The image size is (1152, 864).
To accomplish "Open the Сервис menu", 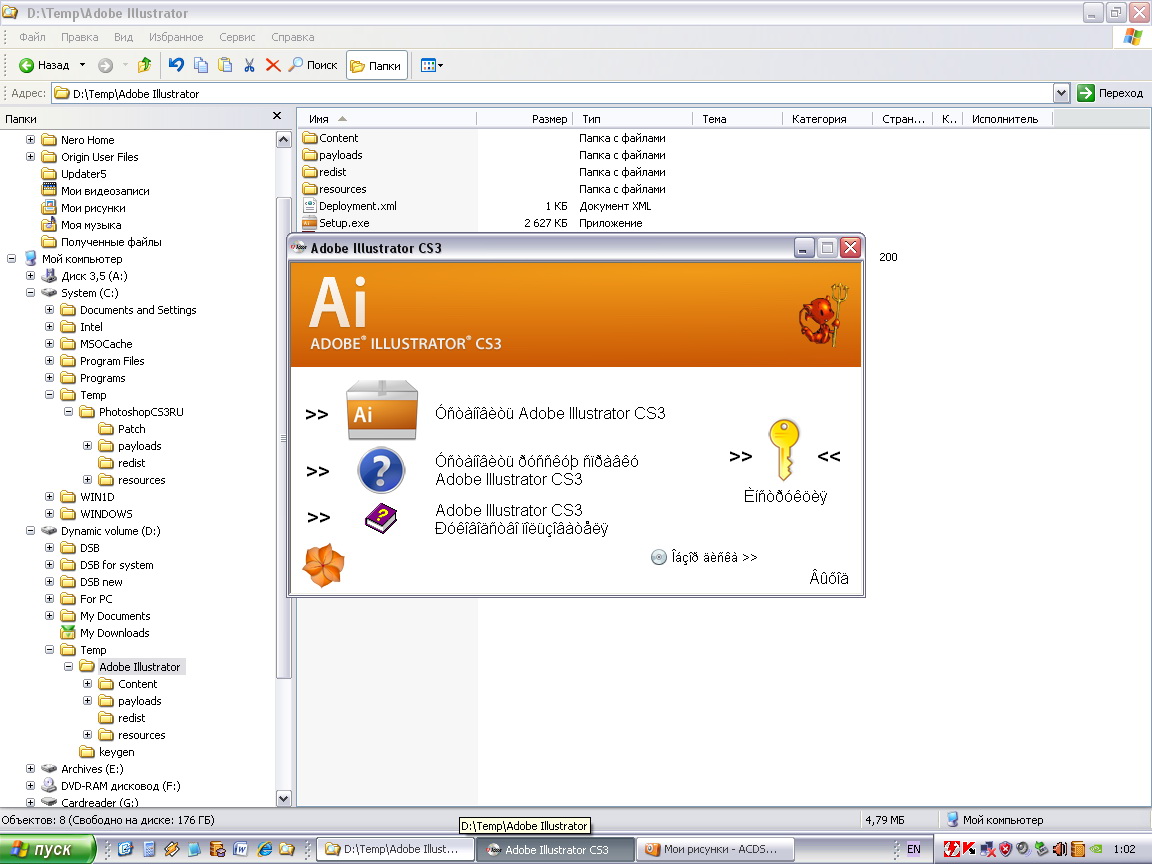I will (237, 37).
